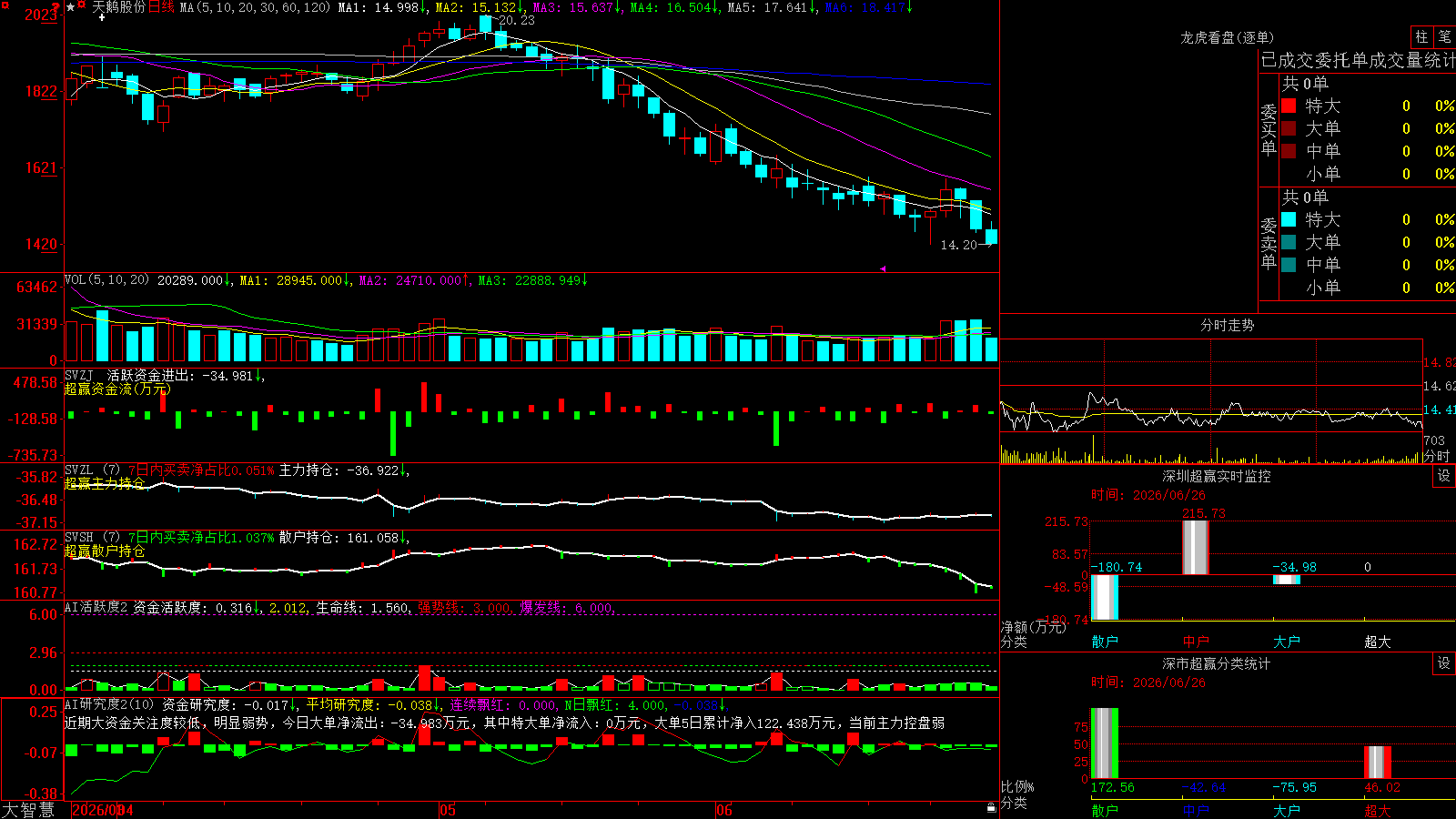Click the 委买单 section label
Image resolution: width=1456 pixels, height=819 pixels.
1269,130
